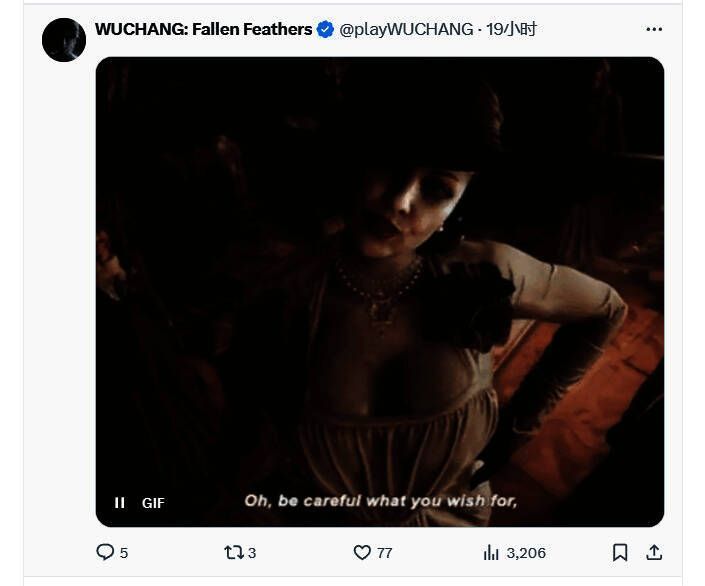
Task: Click the GIF label badge
Action: tap(153, 503)
